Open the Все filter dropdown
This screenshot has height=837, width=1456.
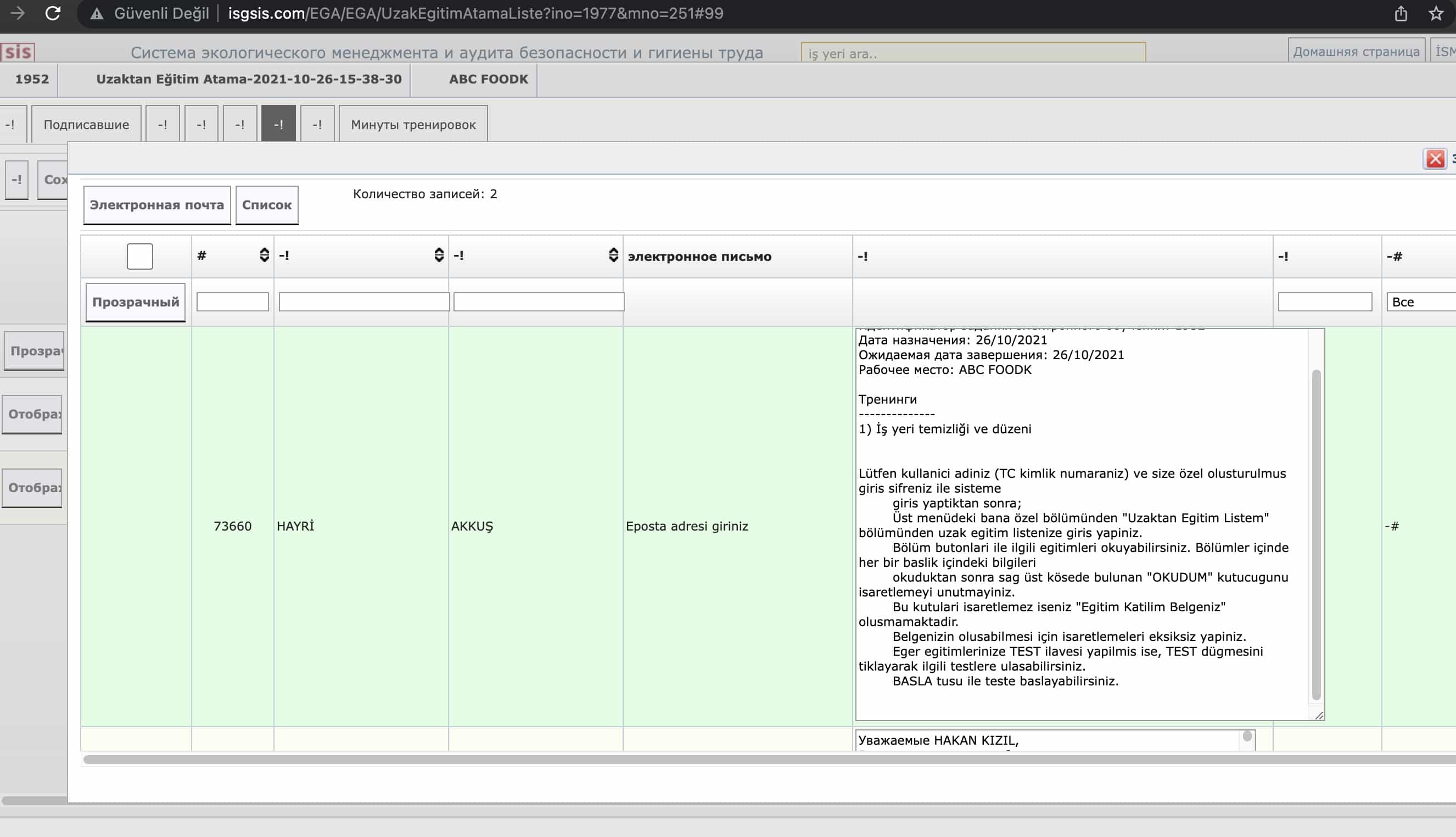(x=1420, y=302)
